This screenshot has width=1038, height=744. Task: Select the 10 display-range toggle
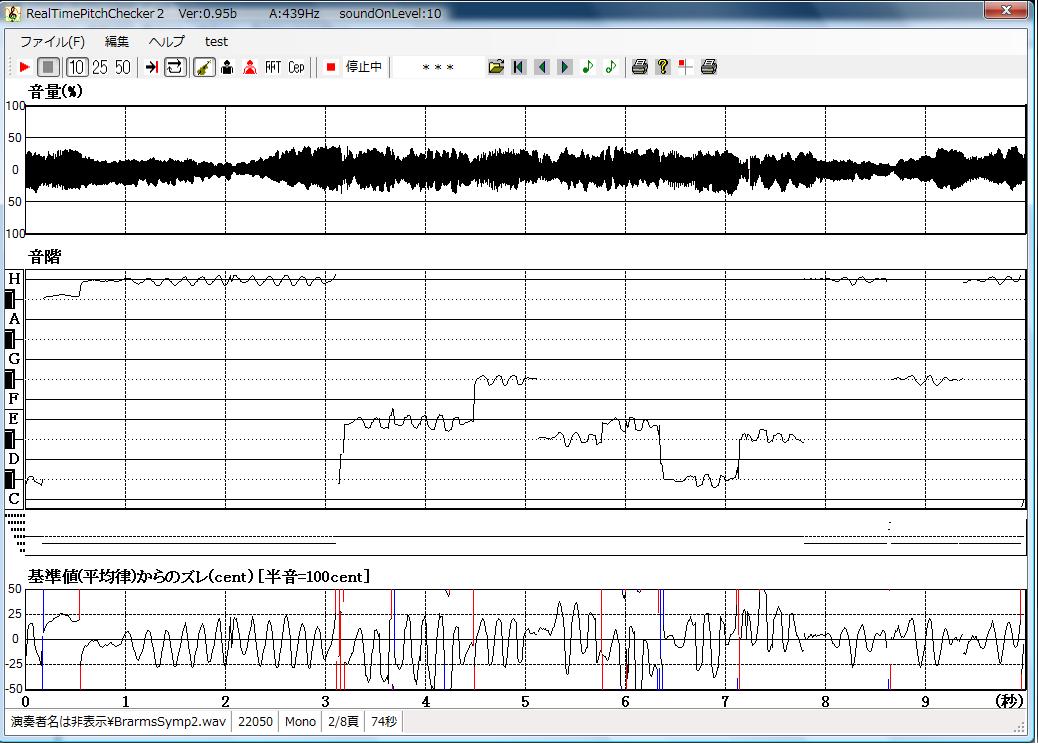click(77, 67)
